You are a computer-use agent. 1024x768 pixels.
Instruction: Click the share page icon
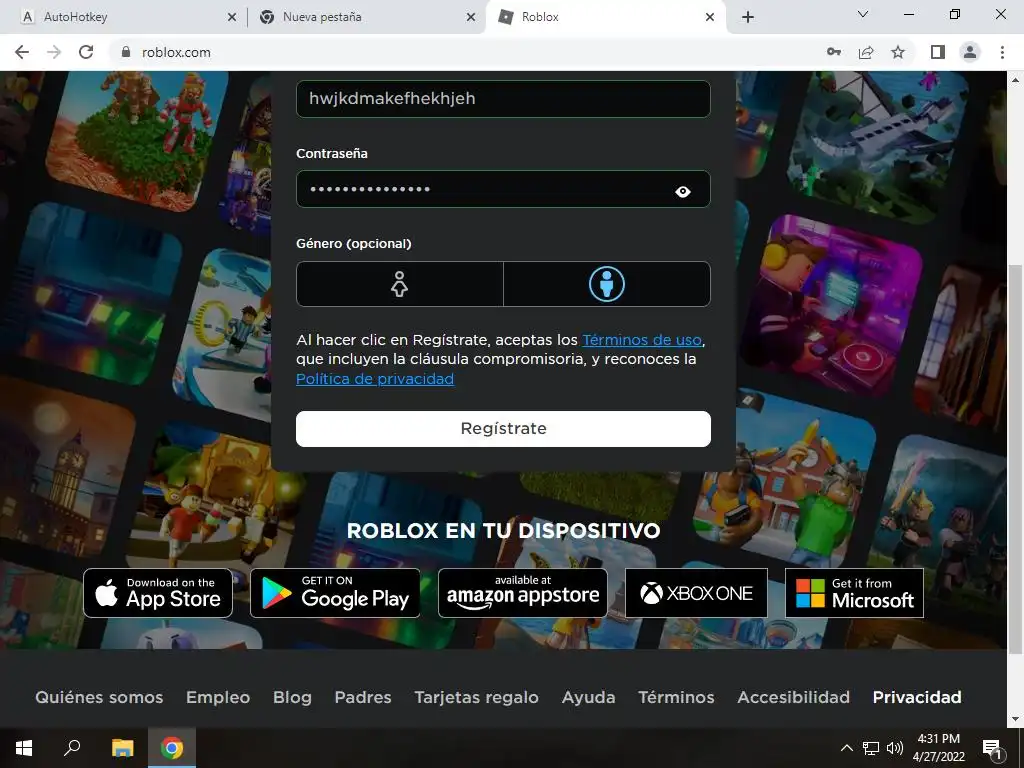866,52
